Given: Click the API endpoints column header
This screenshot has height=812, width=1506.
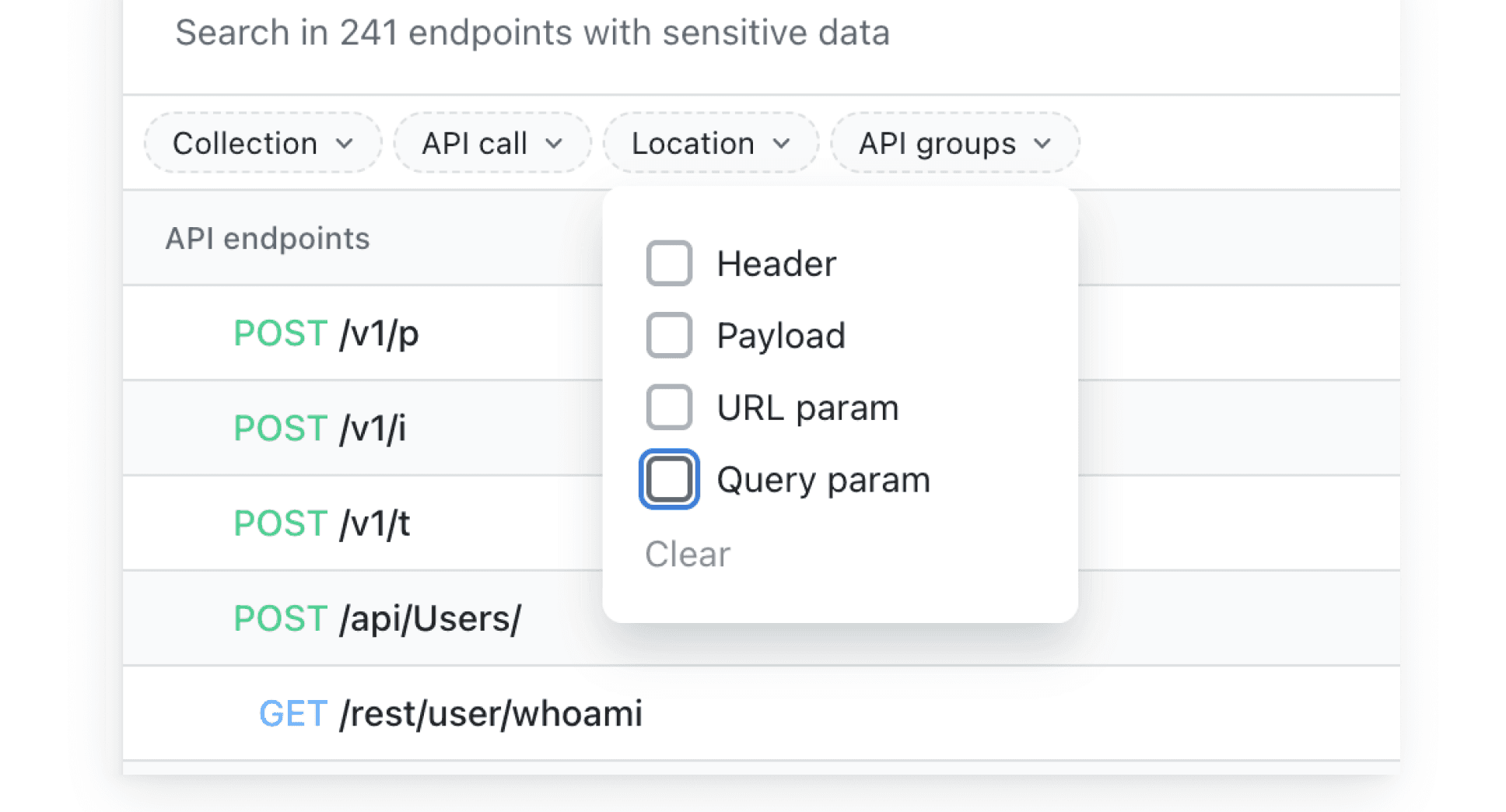Looking at the screenshot, I should click(267, 238).
